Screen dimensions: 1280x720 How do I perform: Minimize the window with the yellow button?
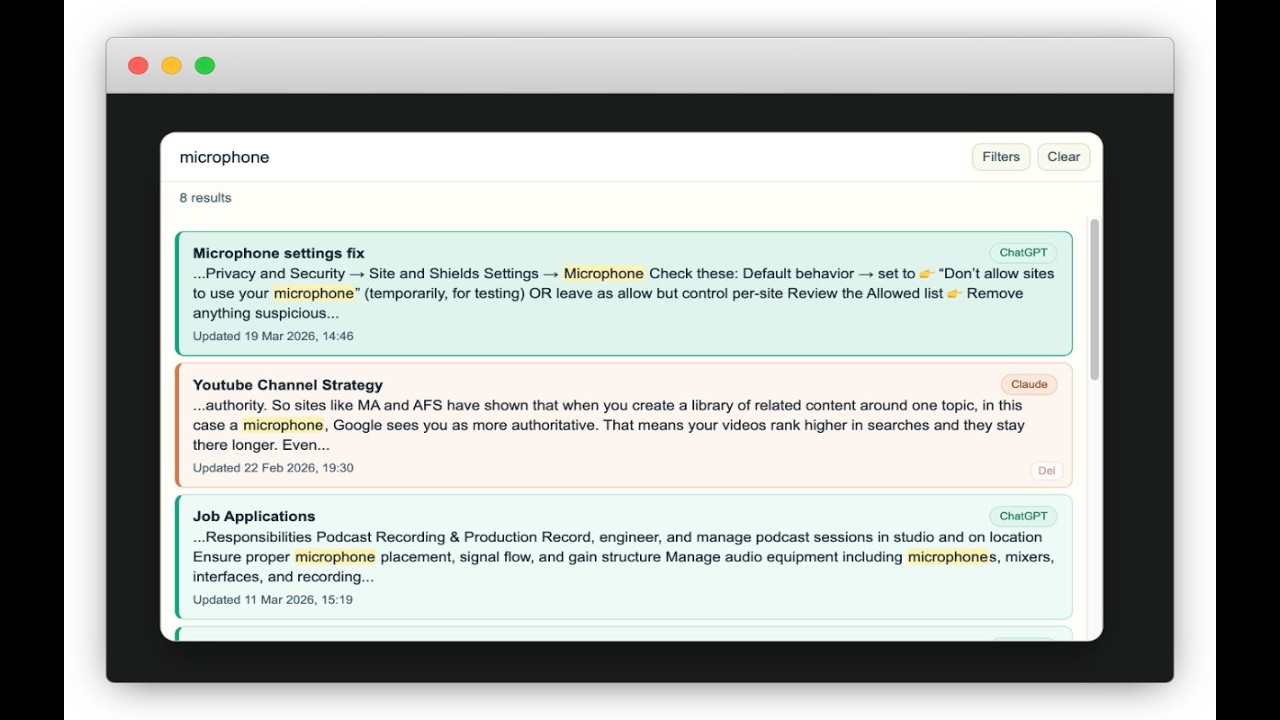pyautogui.click(x=172, y=66)
